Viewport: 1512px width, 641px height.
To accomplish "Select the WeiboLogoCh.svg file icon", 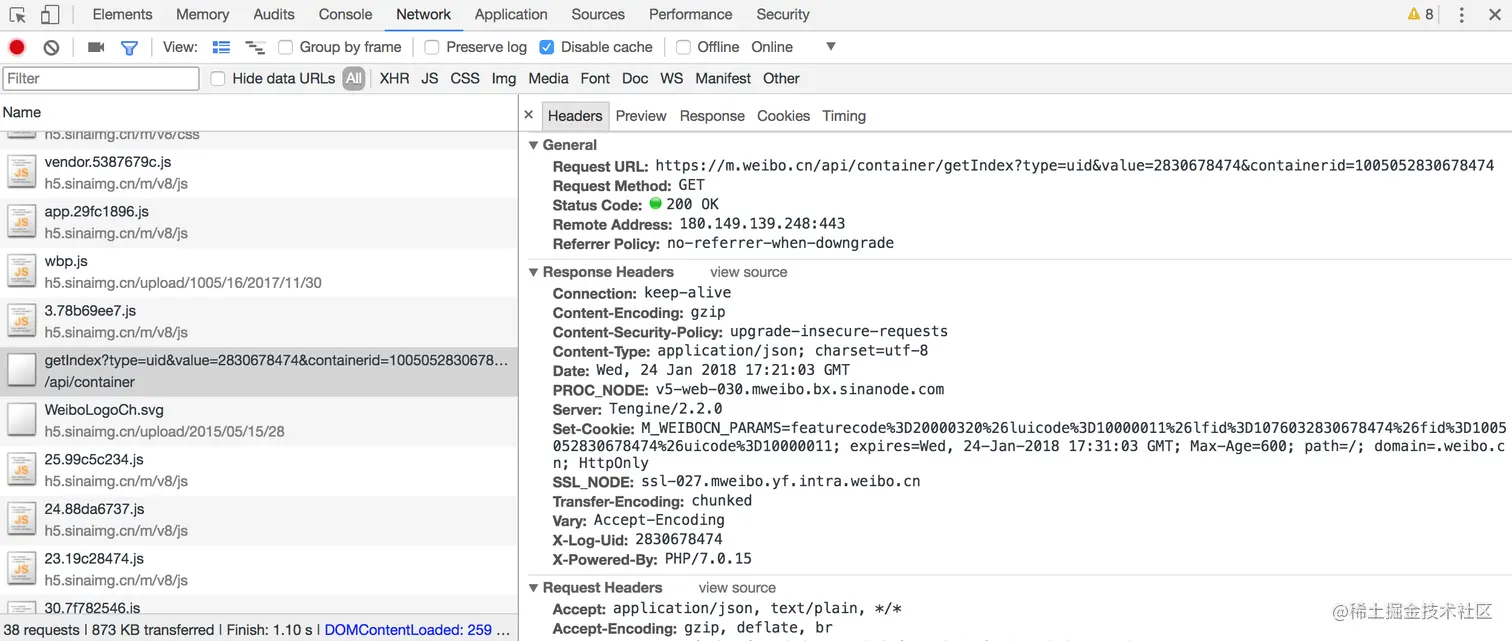I will tap(22, 420).
